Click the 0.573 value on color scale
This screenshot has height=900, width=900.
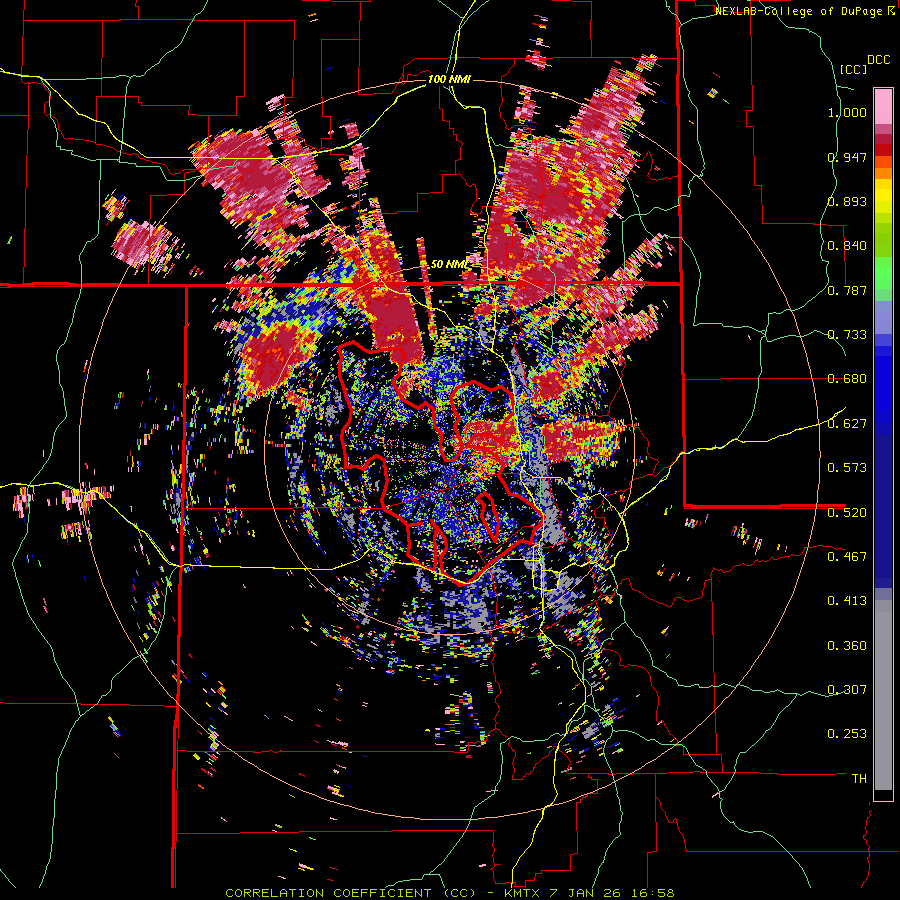847,468
